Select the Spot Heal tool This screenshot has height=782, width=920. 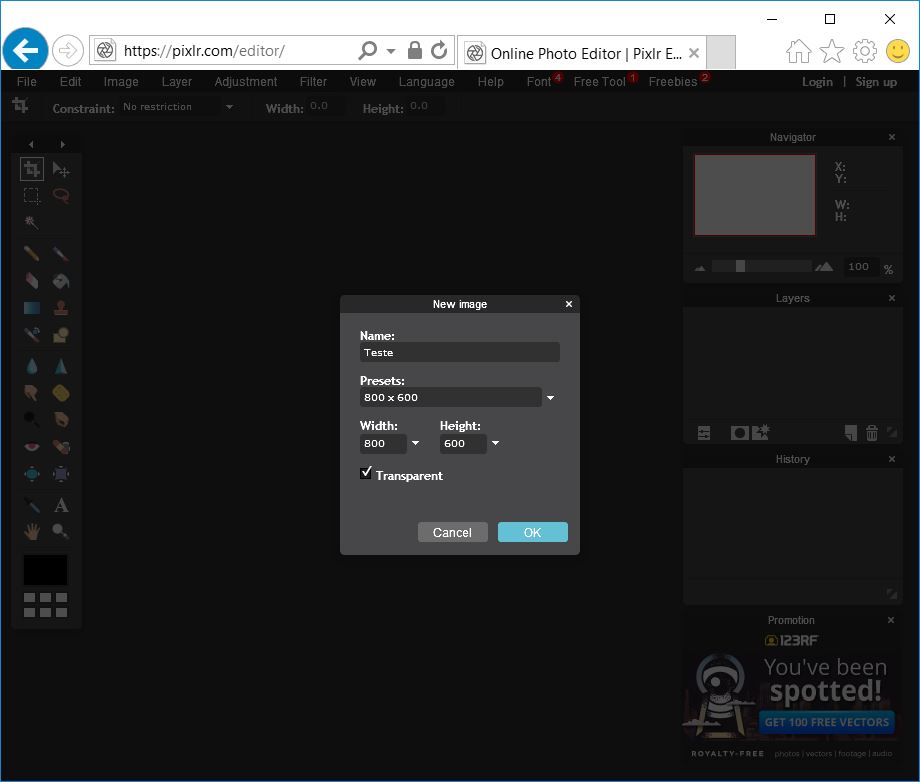pyautogui.click(x=61, y=447)
